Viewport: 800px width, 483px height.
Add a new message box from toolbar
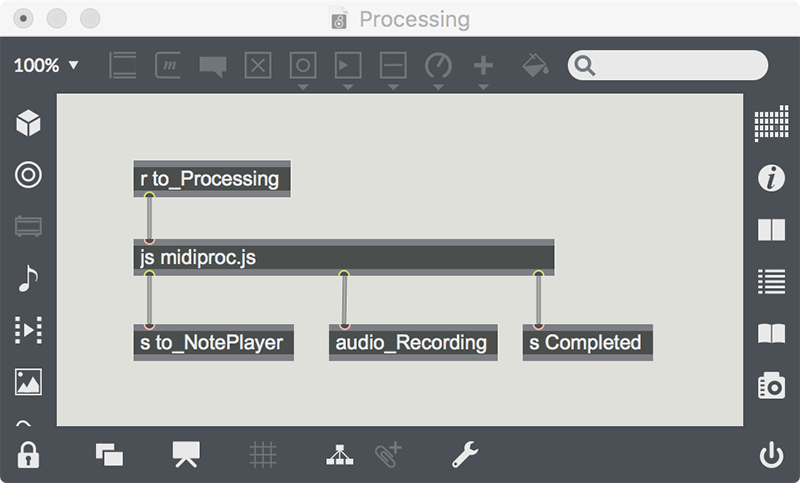(x=168, y=65)
